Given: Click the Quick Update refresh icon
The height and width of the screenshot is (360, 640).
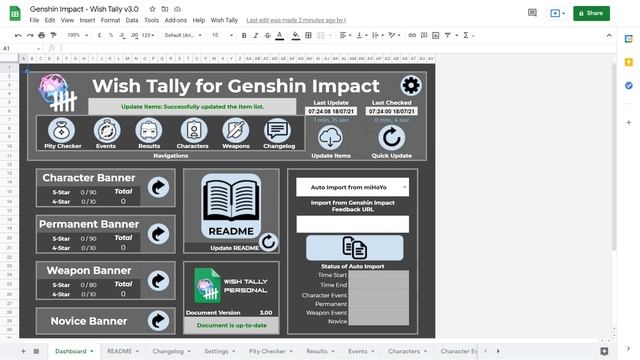Looking at the screenshot, I should coord(391,138).
